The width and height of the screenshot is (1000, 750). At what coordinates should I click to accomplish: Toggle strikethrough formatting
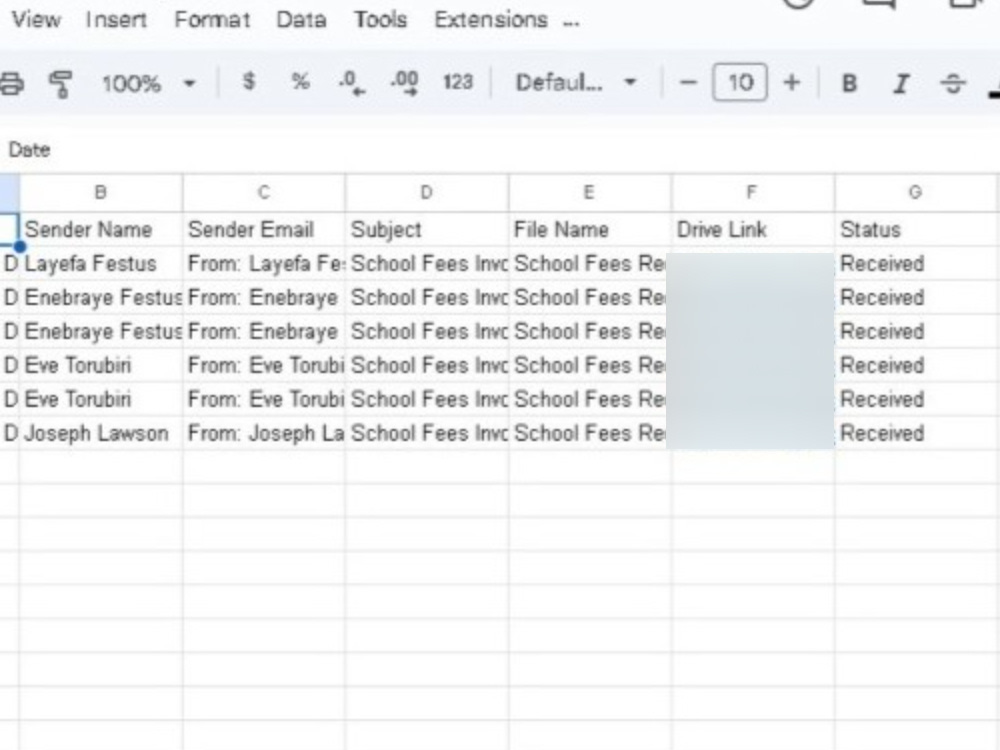tap(953, 84)
